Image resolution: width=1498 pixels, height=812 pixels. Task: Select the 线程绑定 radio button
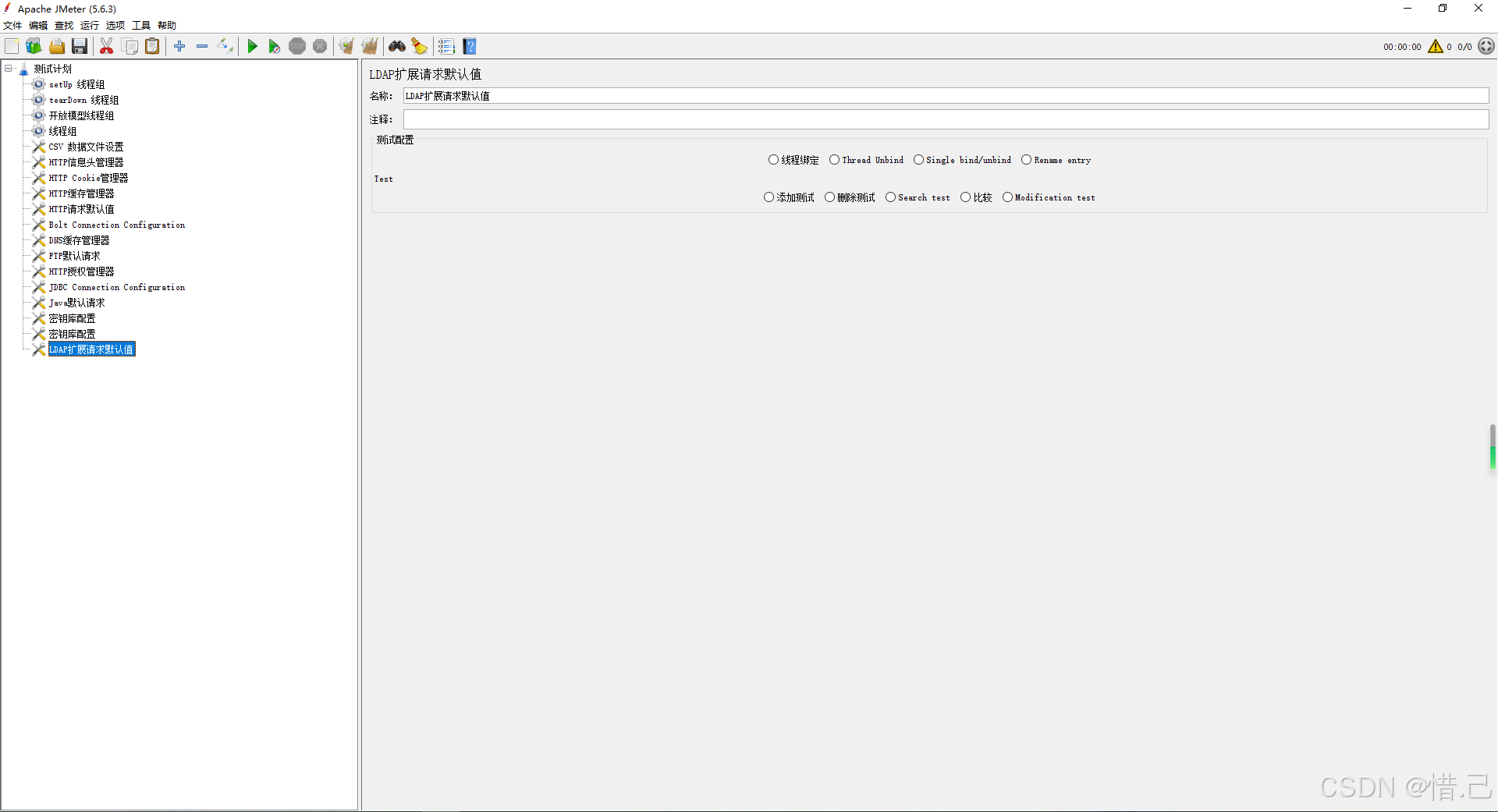tap(793, 160)
